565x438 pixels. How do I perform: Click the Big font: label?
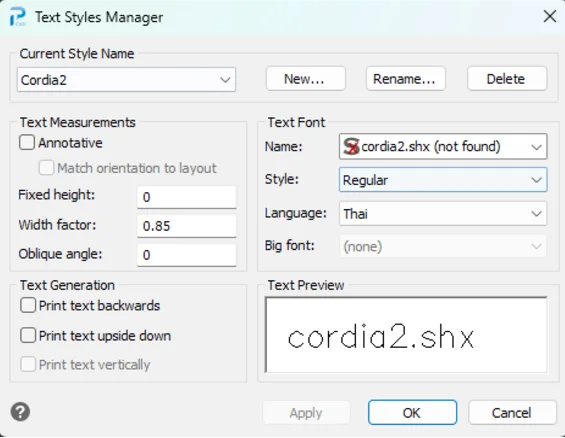[290, 246]
